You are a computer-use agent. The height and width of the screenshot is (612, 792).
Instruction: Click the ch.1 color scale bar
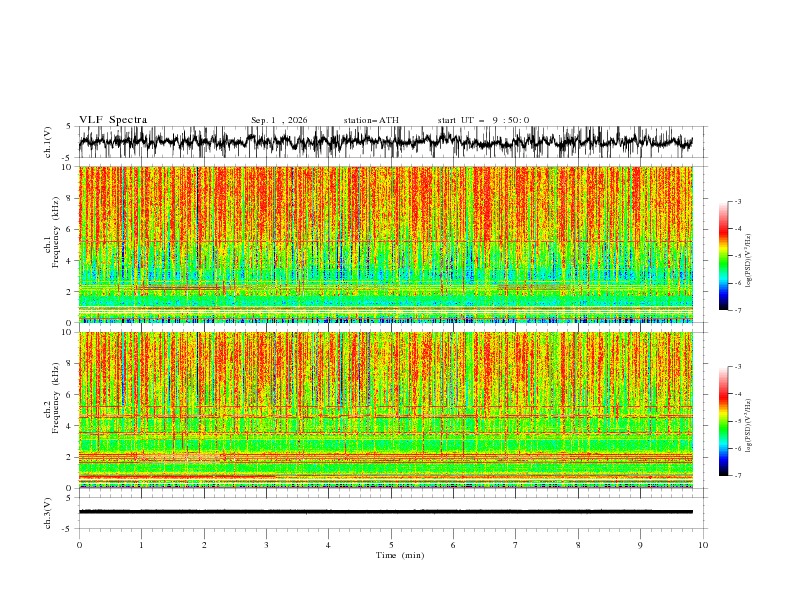(723, 256)
